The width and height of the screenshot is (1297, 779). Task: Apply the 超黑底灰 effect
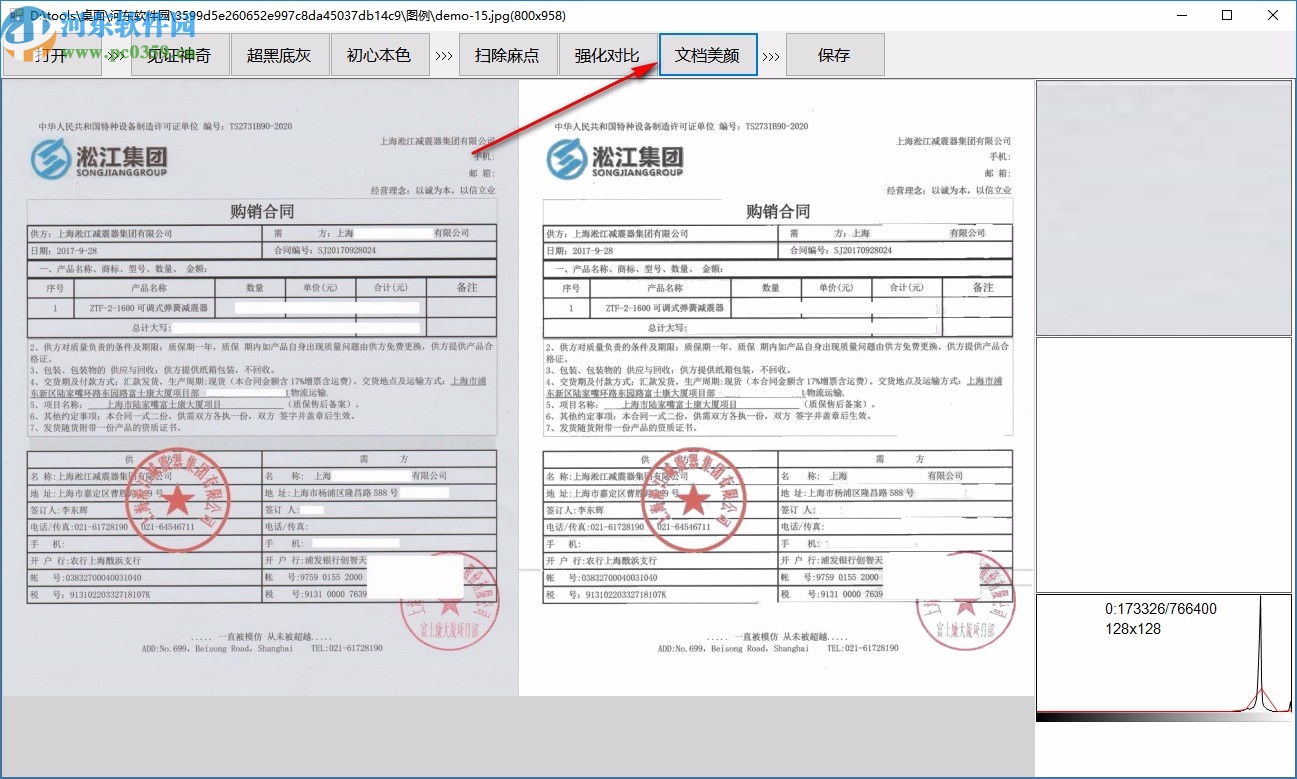(x=280, y=55)
